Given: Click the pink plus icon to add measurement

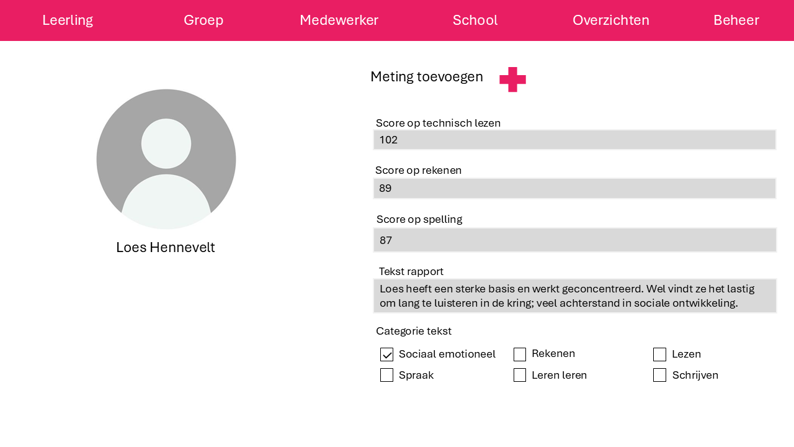Looking at the screenshot, I should coord(512,79).
